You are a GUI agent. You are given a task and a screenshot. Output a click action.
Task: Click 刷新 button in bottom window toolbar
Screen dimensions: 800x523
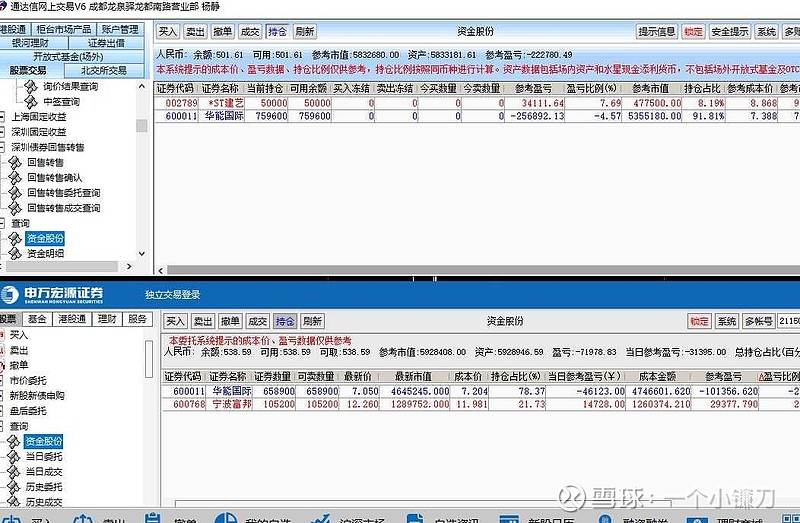pyautogui.click(x=312, y=321)
